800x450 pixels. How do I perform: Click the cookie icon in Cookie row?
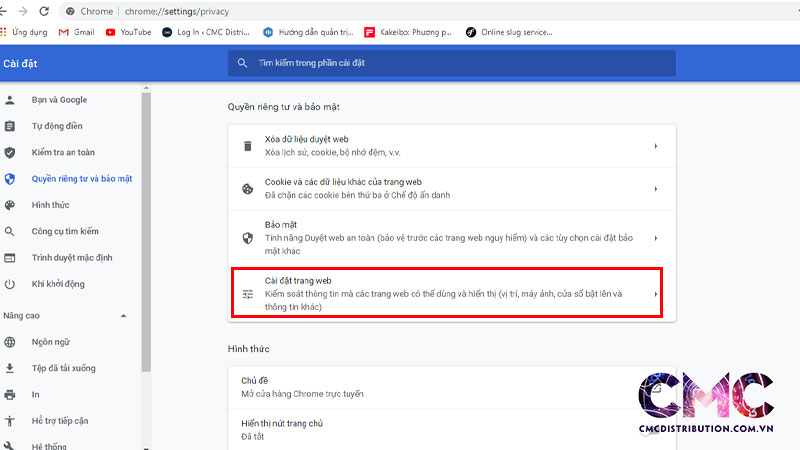[x=247, y=189]
